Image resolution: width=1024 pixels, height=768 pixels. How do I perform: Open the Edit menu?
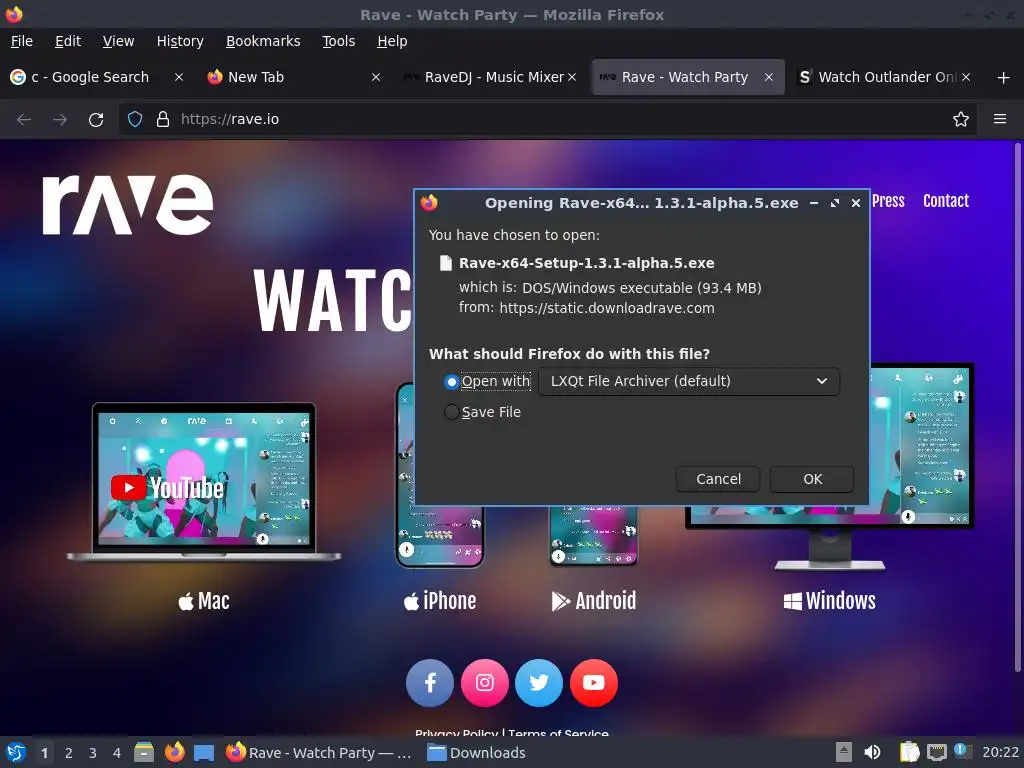click(68, 41)
